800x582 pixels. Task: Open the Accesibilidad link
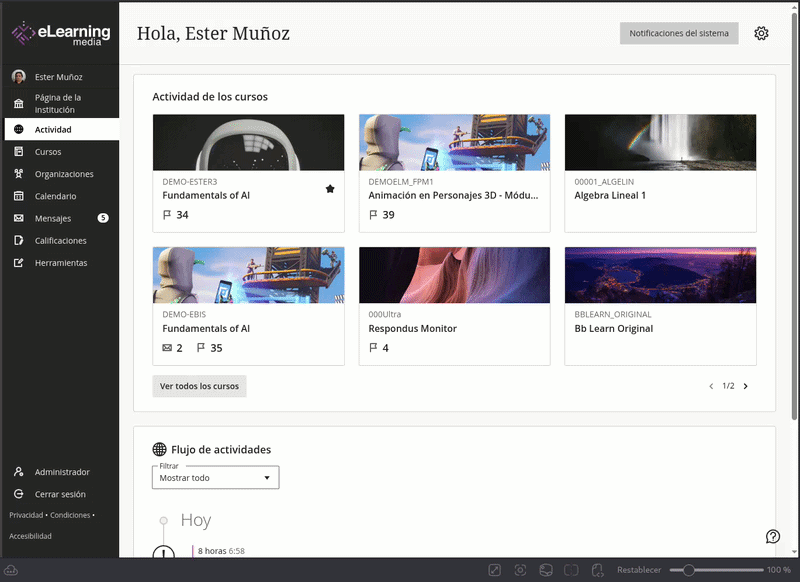30,536
